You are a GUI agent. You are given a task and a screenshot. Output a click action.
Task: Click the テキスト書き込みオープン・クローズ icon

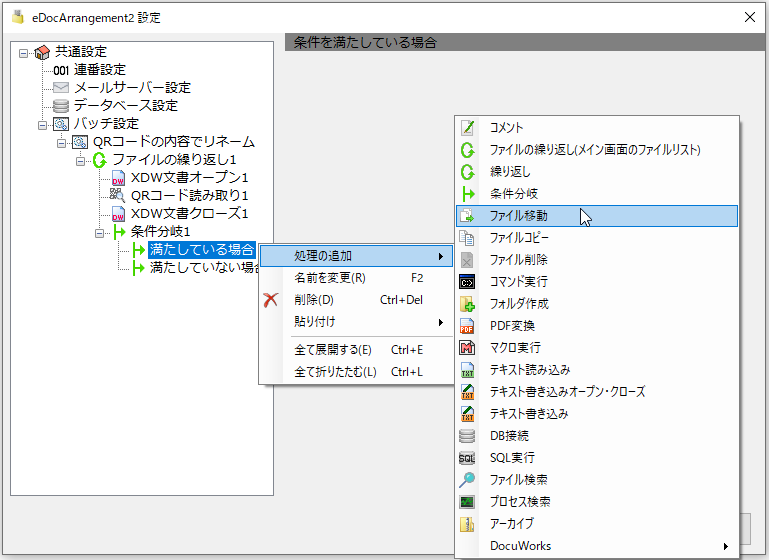pyautogui.click(x=467, y=392)
